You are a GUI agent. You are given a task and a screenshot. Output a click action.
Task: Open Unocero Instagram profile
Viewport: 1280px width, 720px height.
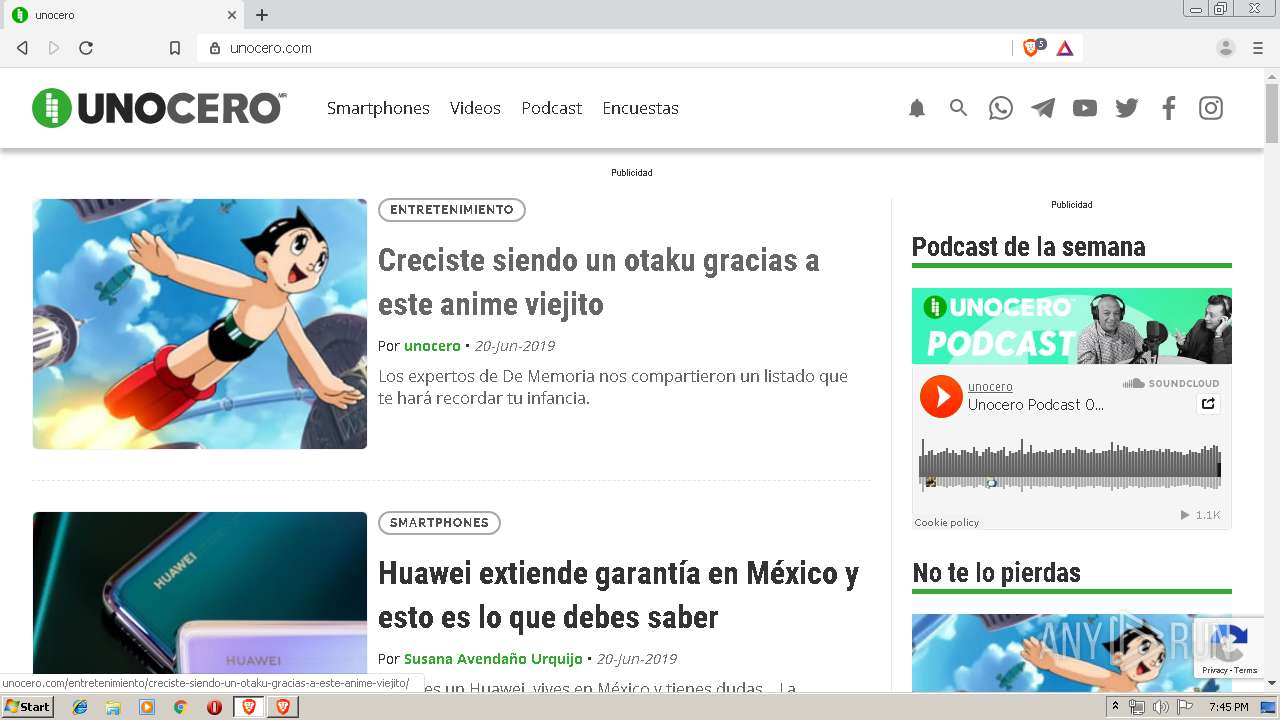click(1211, 108)
